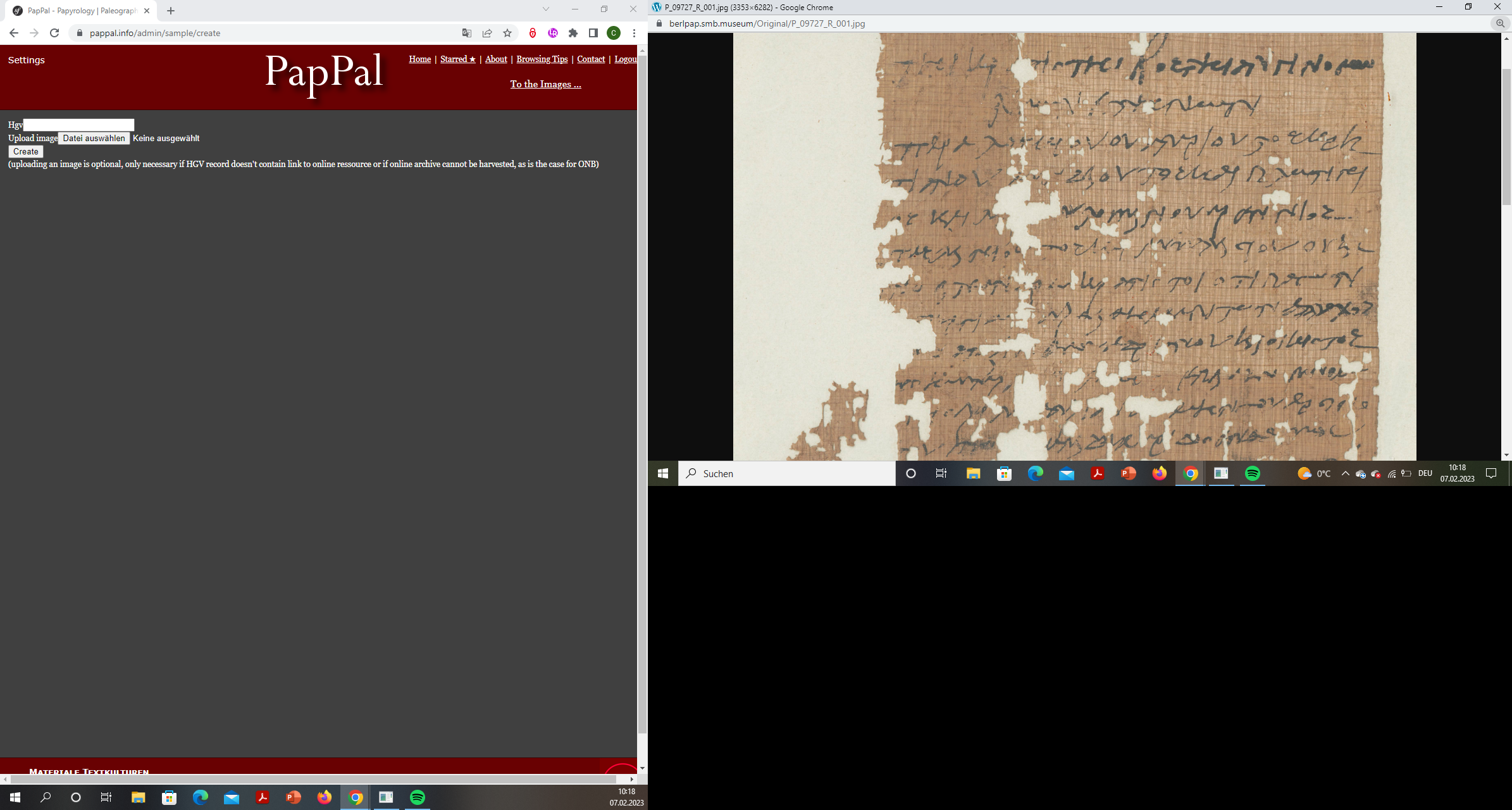Open the weather 0°C widget
Viewport: 1512px width, 810px height.
tap(1314, 473)
